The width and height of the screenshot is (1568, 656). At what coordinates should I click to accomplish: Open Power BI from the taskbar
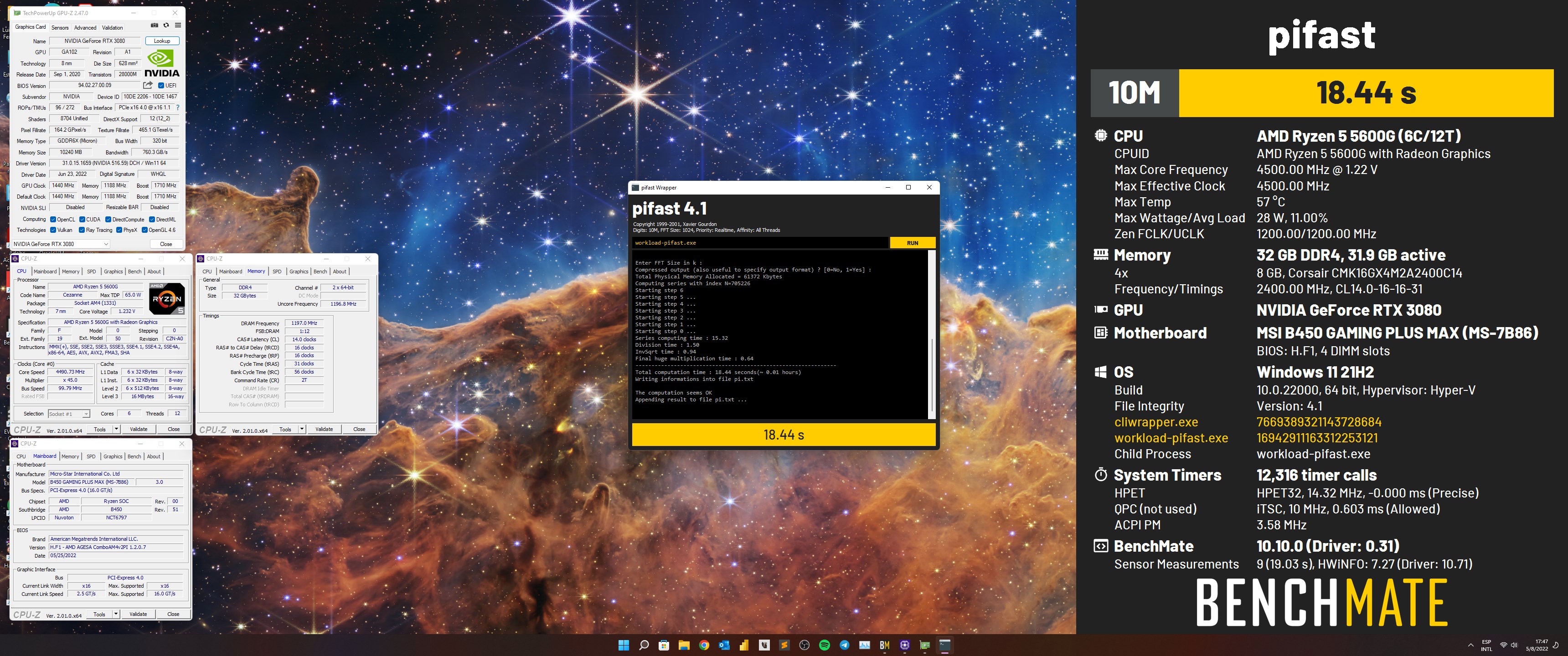point(744,645)
